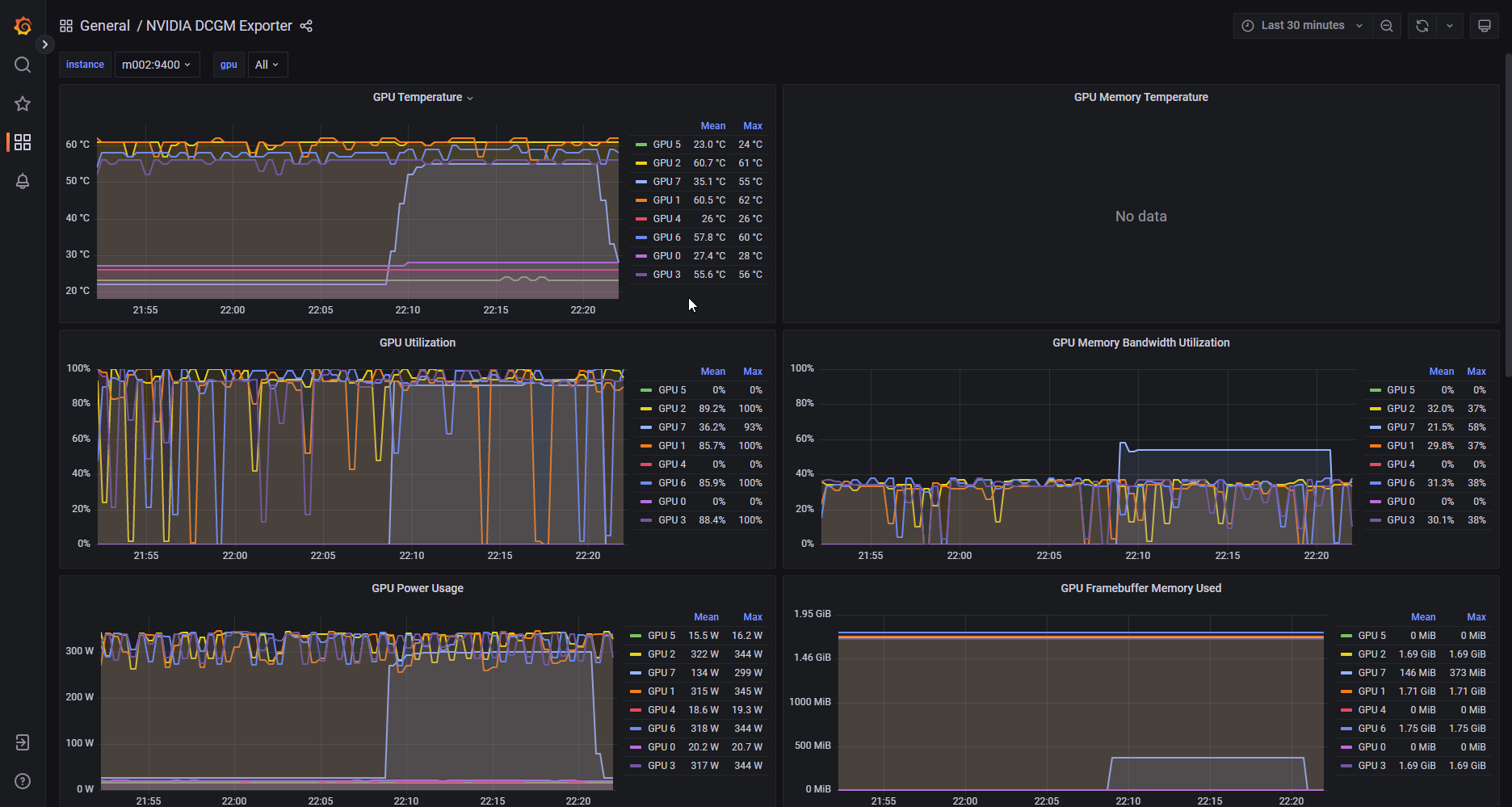
Task: Click the GPU Utilization panel title
Action: [x=418, y=343]
